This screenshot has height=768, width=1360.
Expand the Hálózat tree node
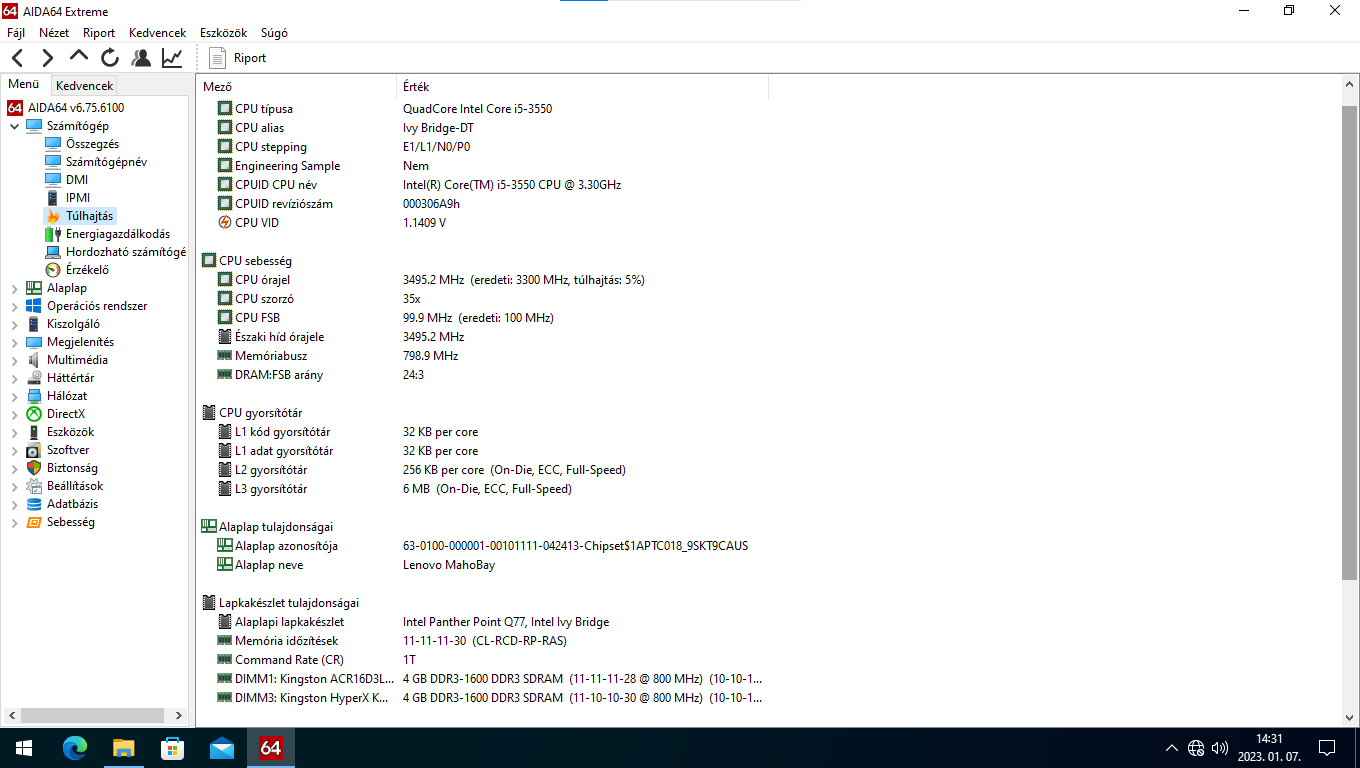[14, 396]
